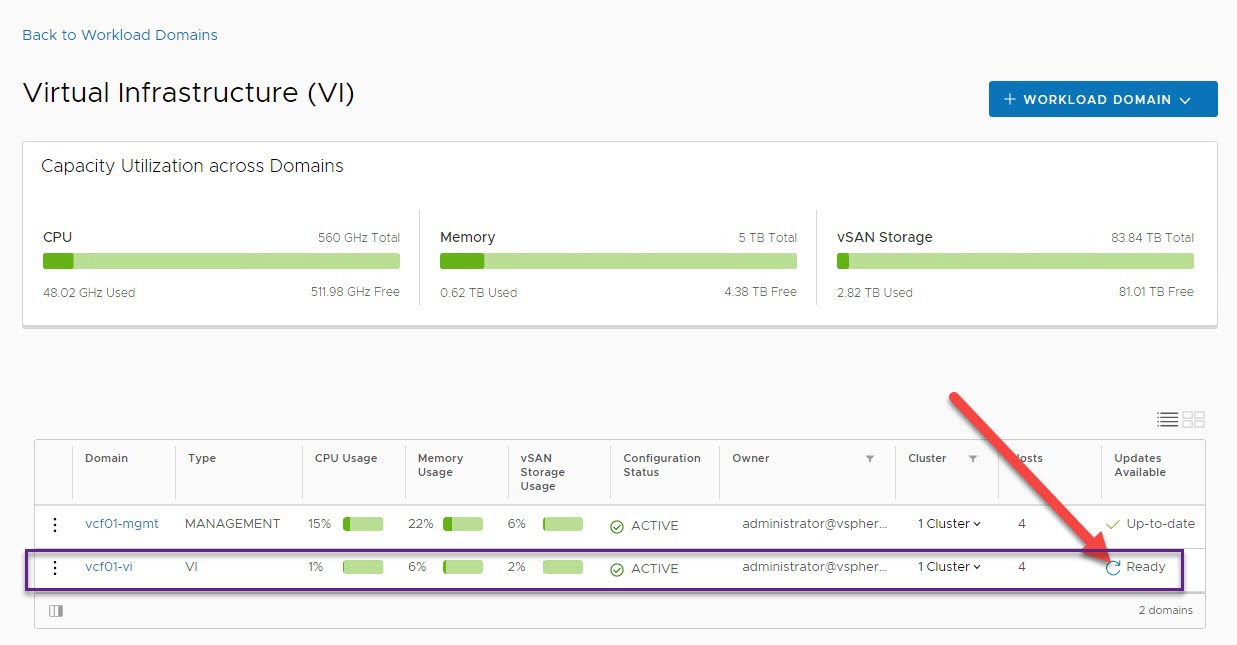Click the column picker icon in table footer

56,611
